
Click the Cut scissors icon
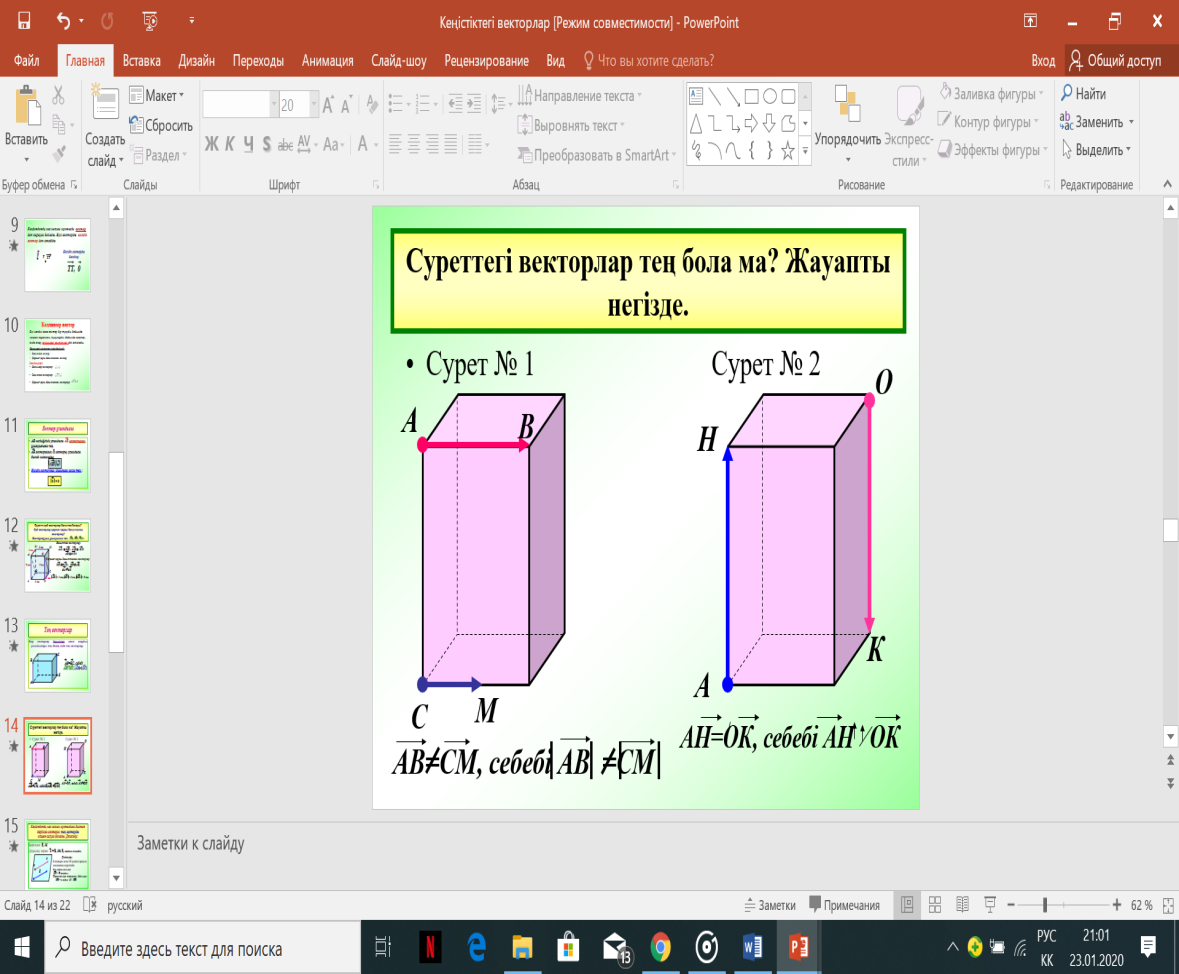point(58,96)
